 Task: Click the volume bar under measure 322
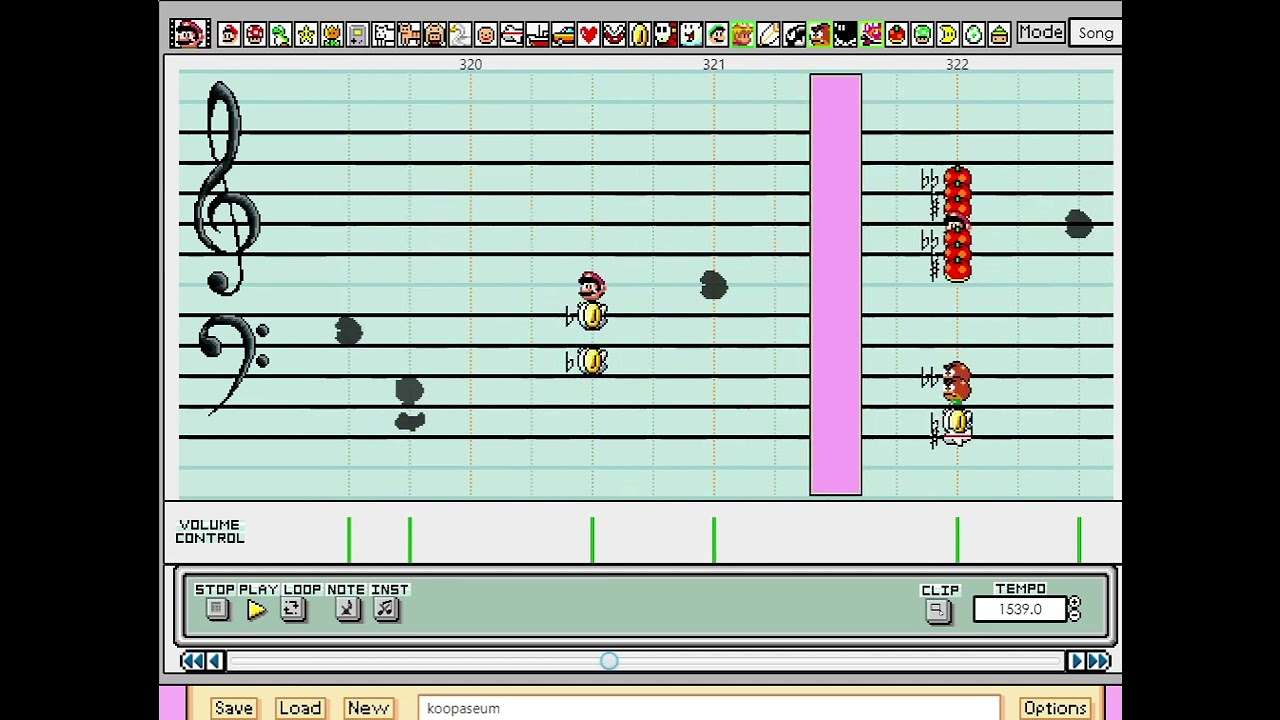point(957,540)
